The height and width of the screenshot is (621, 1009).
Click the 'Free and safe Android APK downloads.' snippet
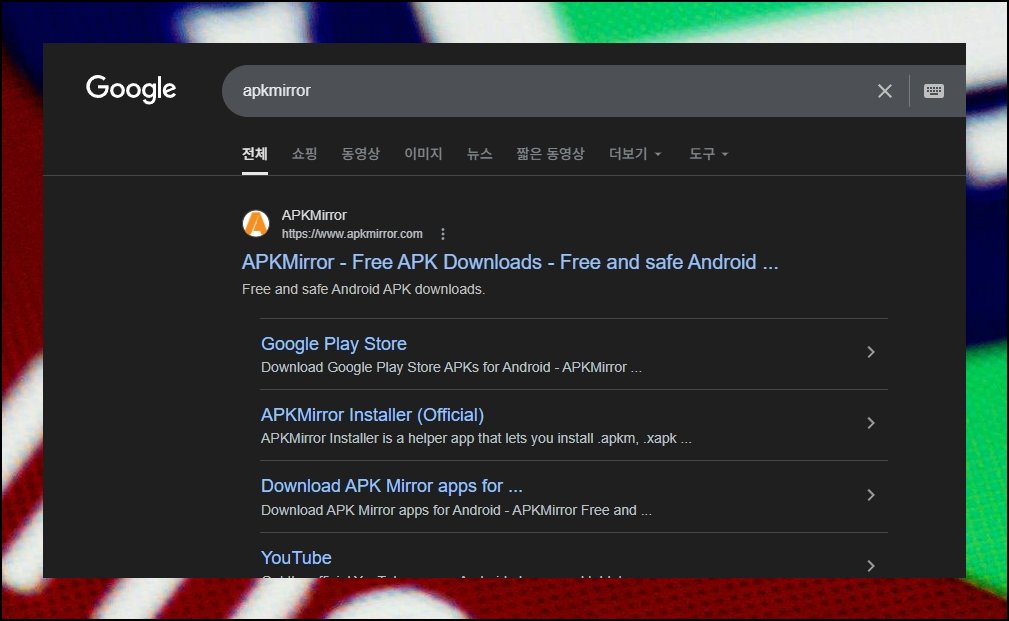364,290
